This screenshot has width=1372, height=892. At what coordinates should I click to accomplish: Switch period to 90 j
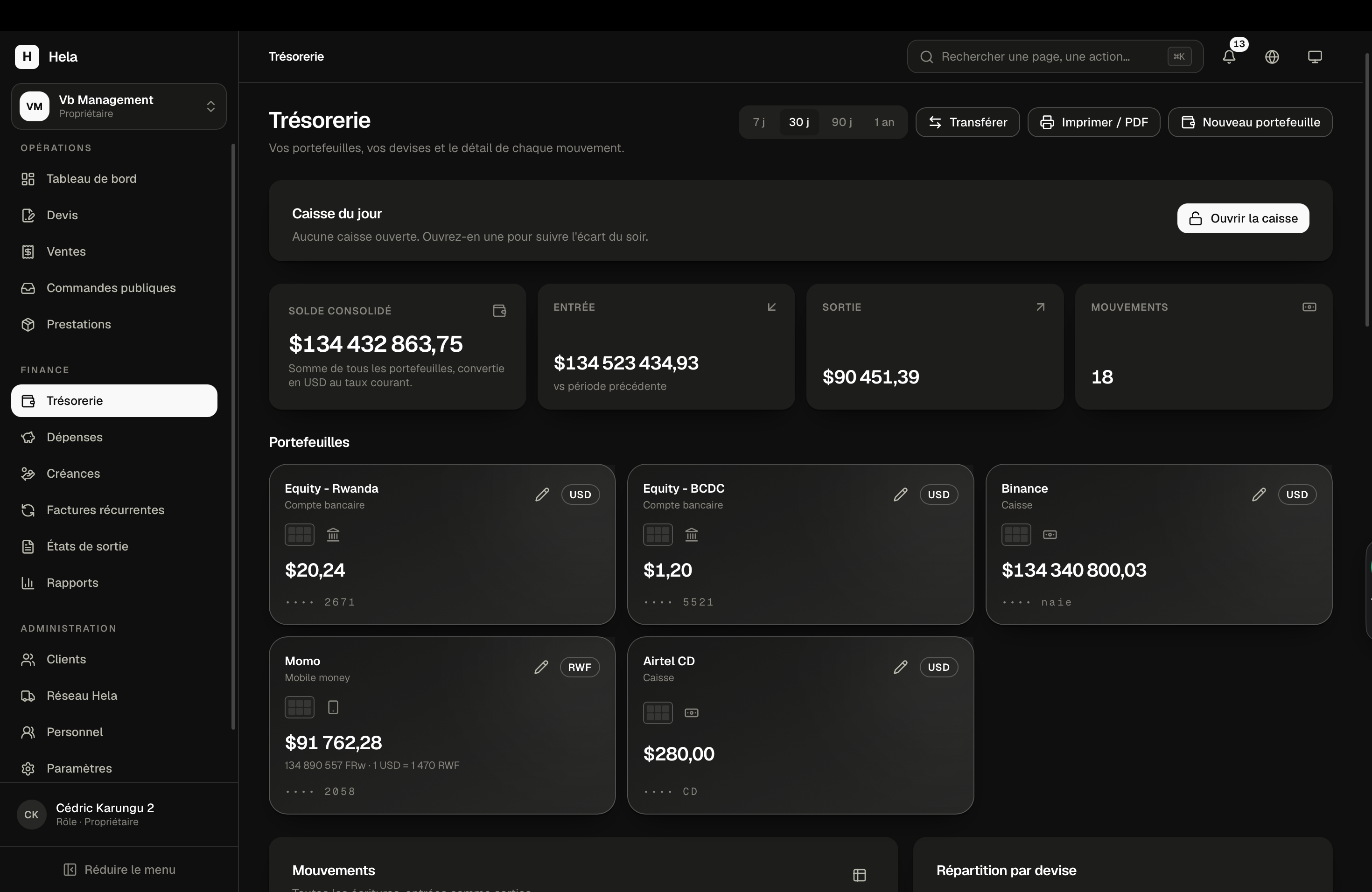(x=842, y=122)
